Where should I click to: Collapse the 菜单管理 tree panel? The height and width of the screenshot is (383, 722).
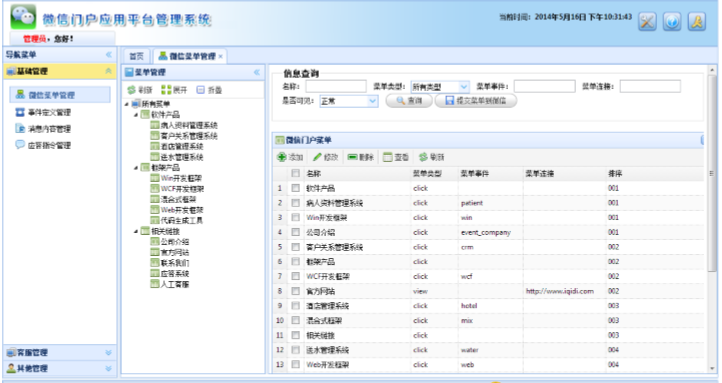[x=257, y=72]
